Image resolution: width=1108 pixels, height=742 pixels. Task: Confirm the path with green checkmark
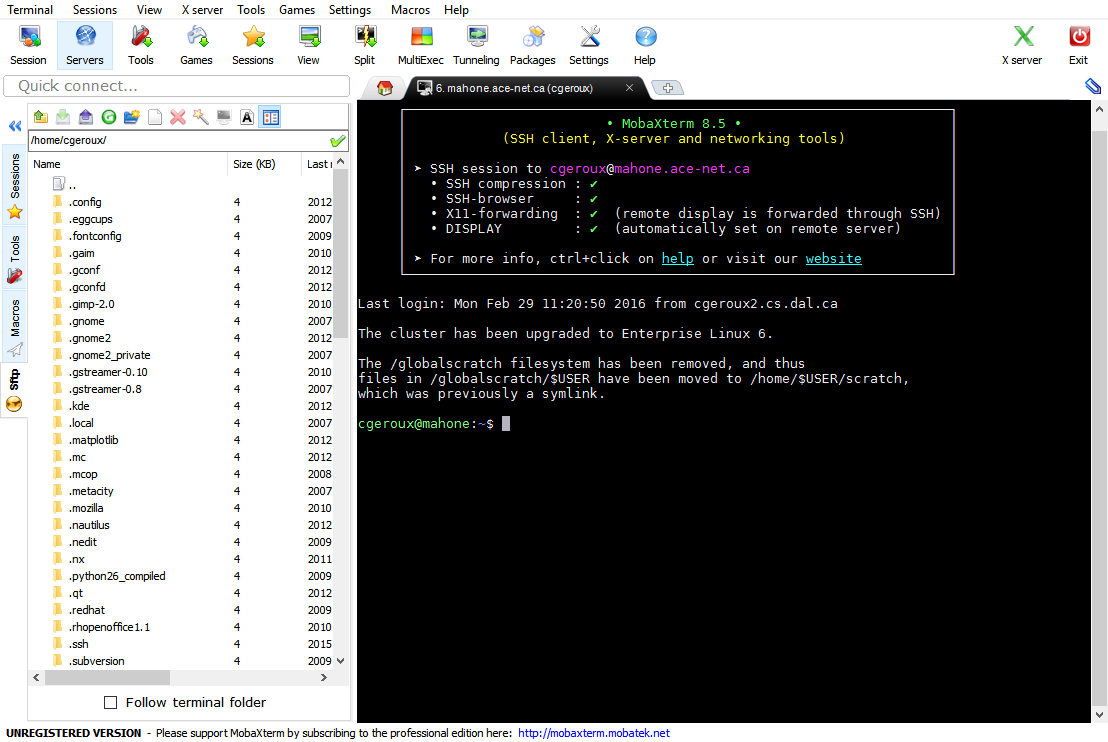[338, 141]
